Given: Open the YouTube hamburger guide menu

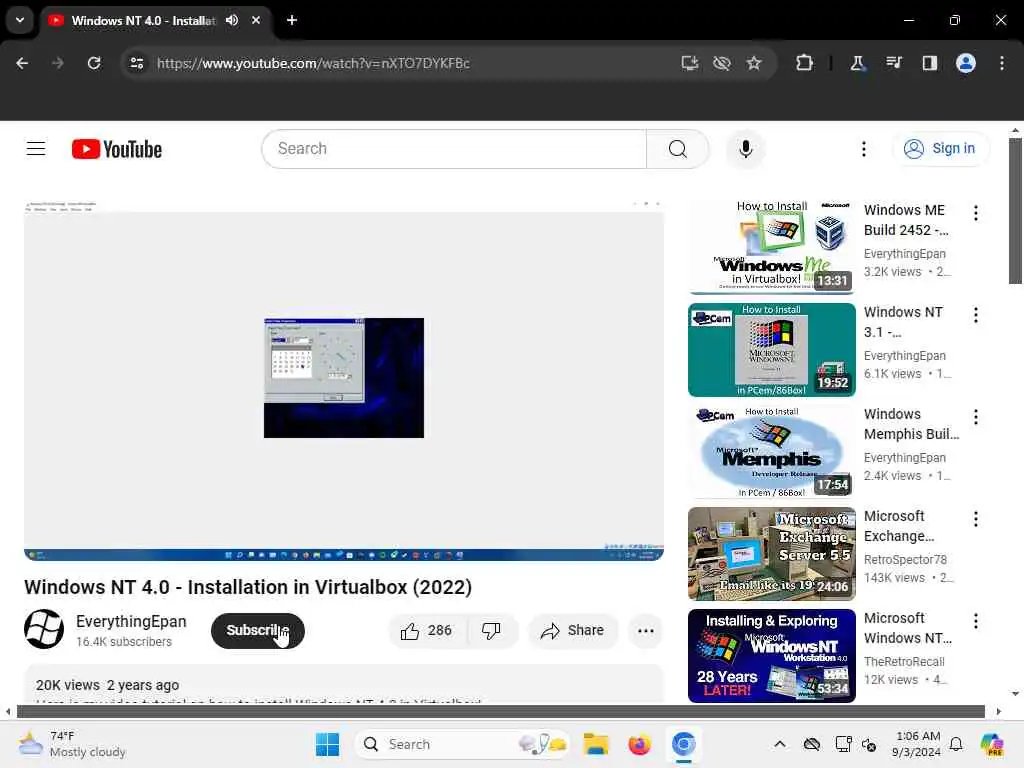Looking at the screenshot, I should tap(36, 149).
